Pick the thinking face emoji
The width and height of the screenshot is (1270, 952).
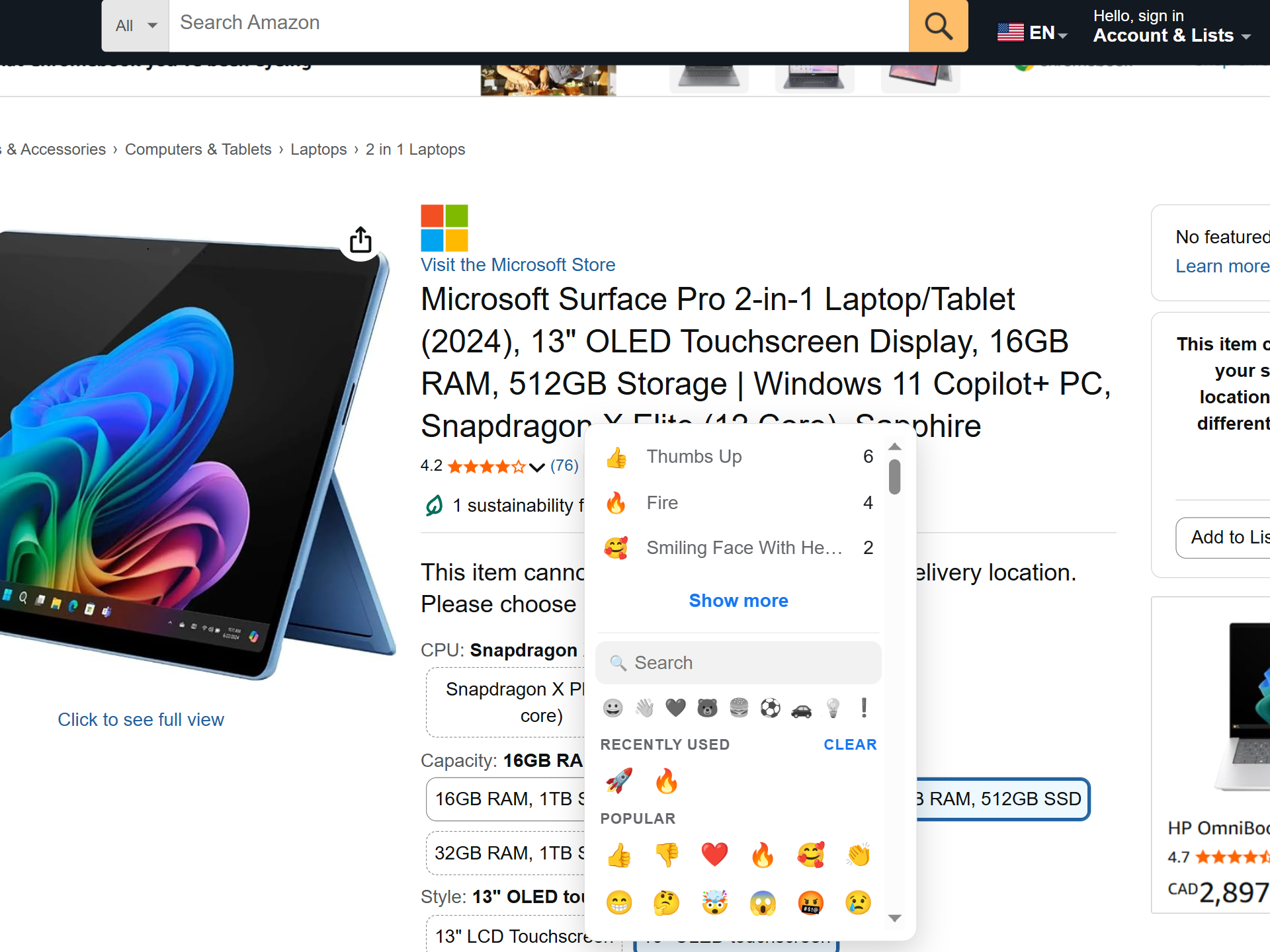click(x=667, y=902)
